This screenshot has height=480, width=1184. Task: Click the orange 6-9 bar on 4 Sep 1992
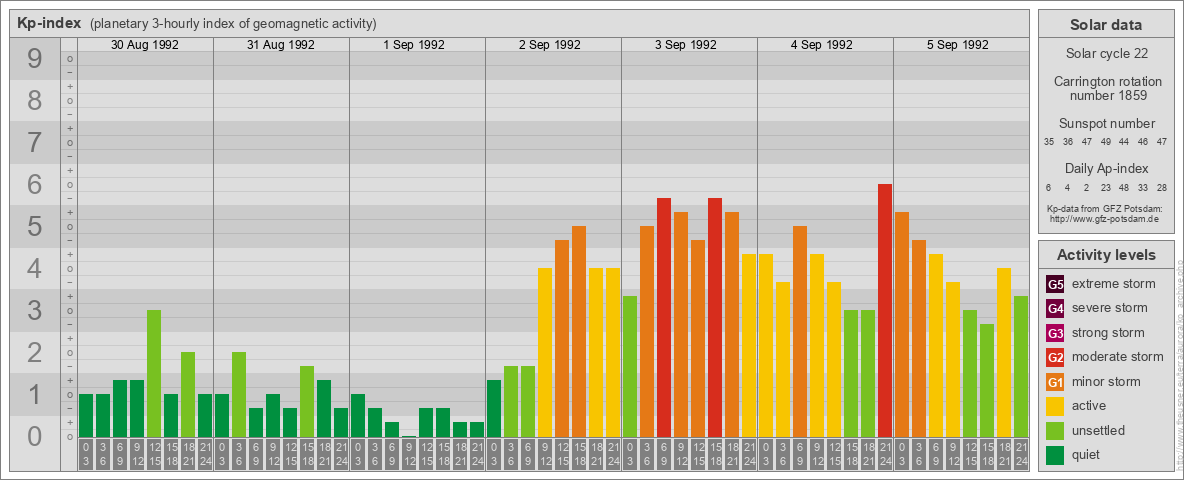[x=800, y=331]
